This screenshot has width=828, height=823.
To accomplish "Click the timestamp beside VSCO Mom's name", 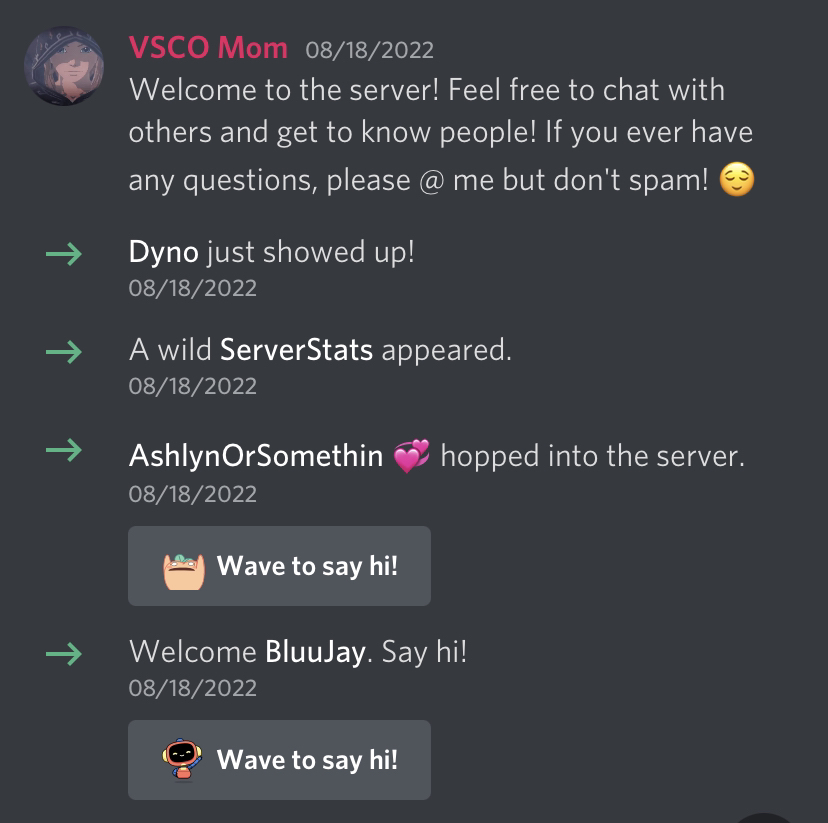I will click(x=370, y=50).
